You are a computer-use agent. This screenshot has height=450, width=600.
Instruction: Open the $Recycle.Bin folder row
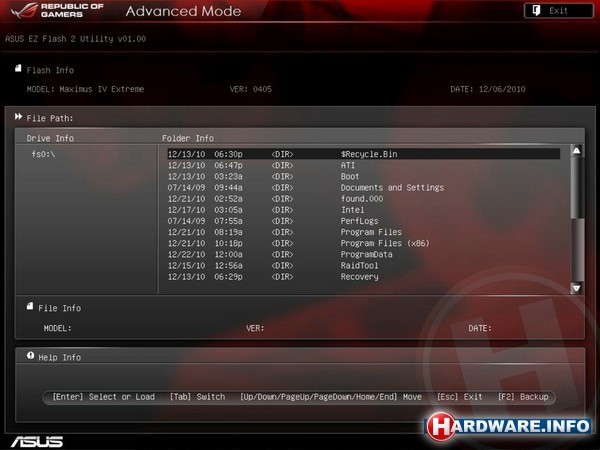click(x=364, y=154)
